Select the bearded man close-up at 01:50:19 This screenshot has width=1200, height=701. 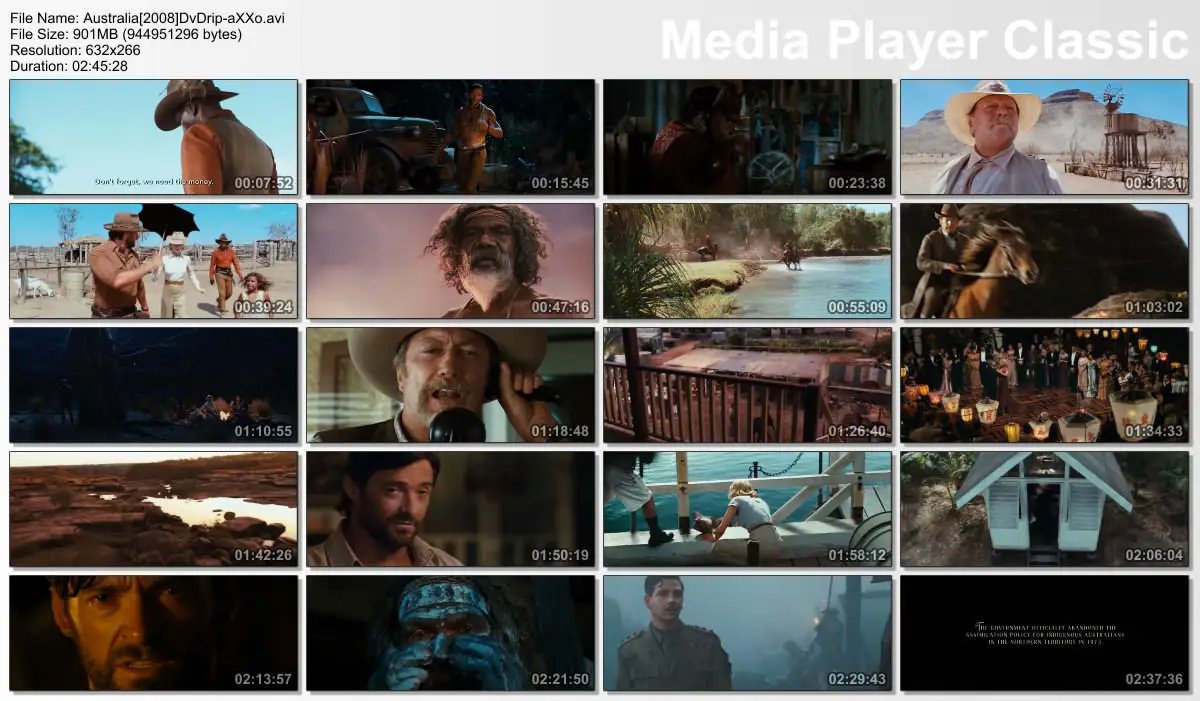point(450,509)
